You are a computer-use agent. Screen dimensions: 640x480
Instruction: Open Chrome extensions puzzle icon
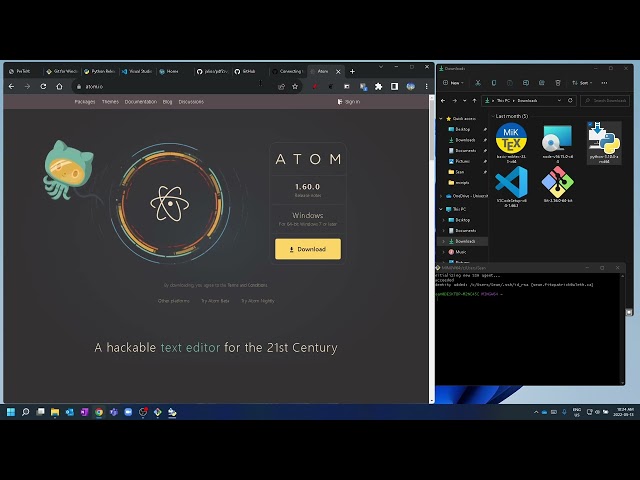378,87
